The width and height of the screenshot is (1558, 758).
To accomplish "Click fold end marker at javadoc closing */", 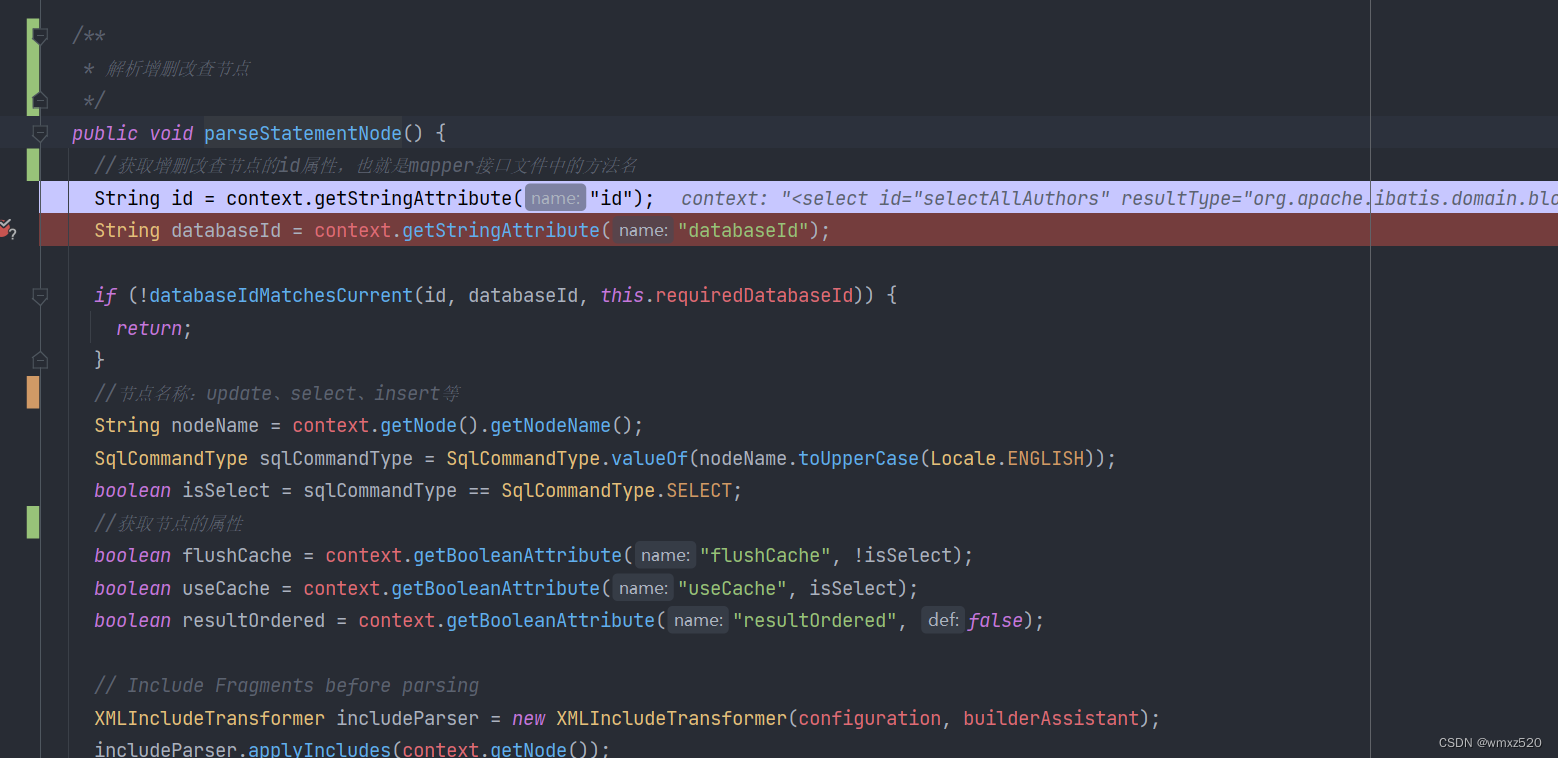I will click(40, 101).
